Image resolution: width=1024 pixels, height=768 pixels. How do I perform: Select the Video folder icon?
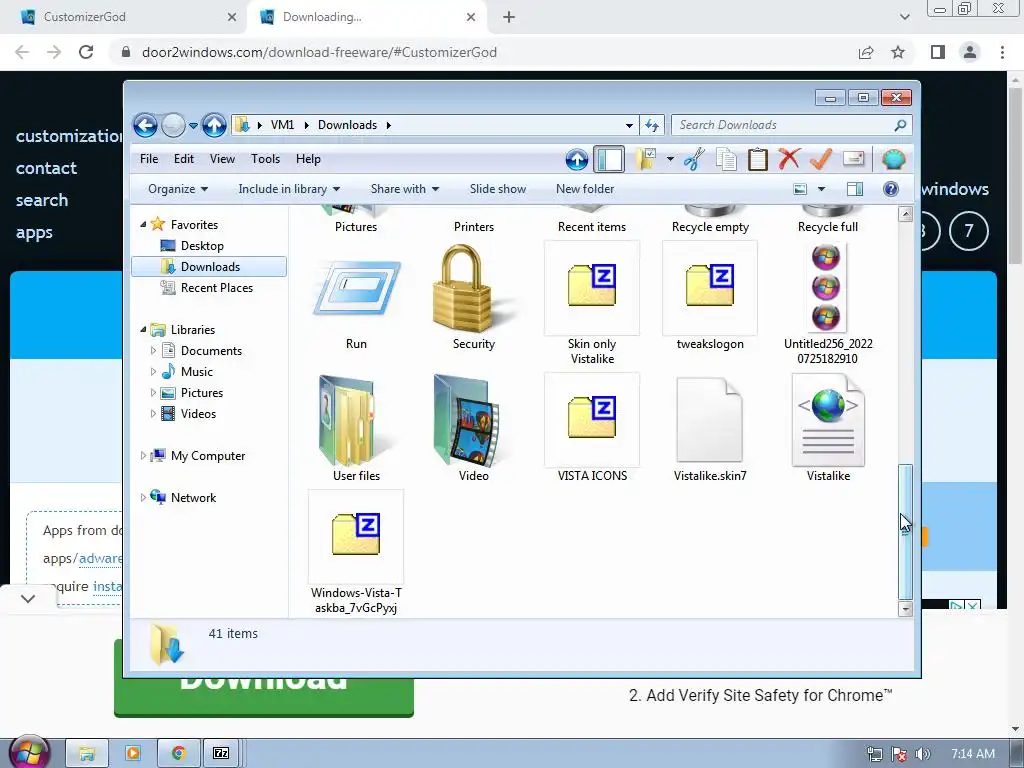(473, 428)
